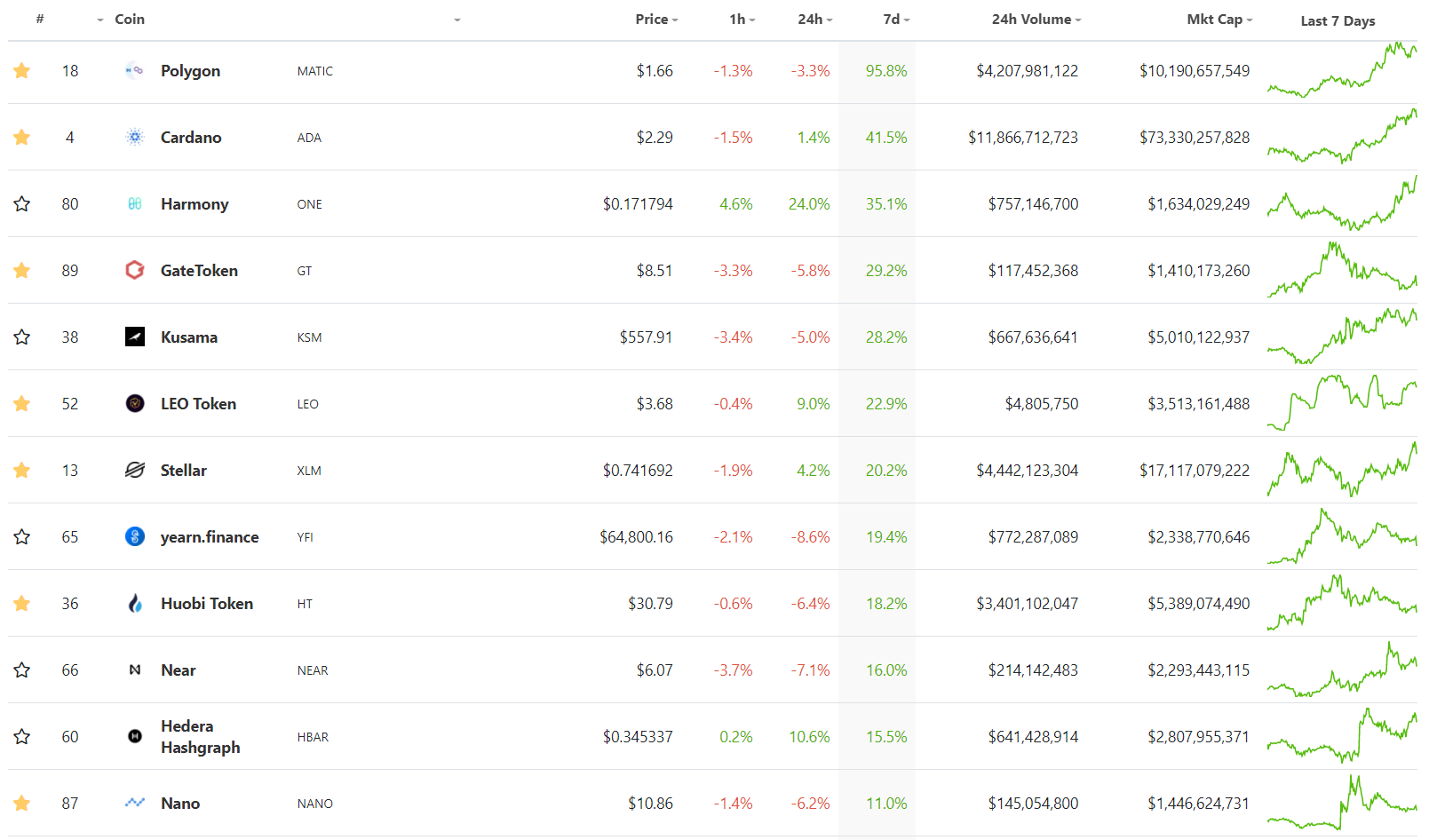This screenshot has width=1437, height=840.
Task: Click the GateToken red hexagon logo
Action: (135, 270)
